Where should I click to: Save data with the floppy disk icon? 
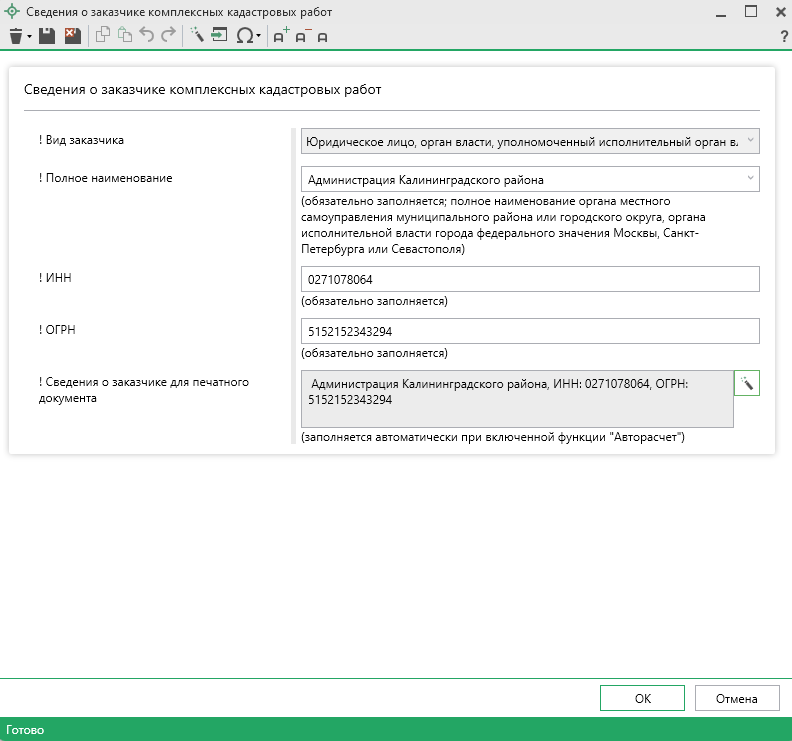(47, 36)
